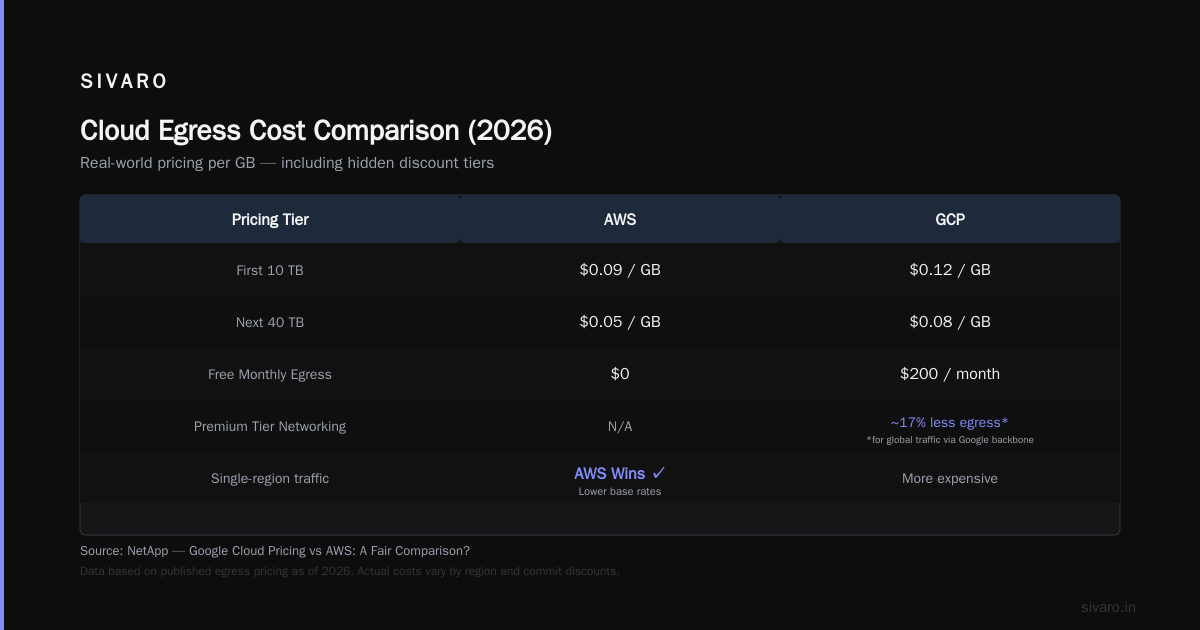
Task: Click the 'More expensive' GCP cell
Action: [x=950, y=478]
